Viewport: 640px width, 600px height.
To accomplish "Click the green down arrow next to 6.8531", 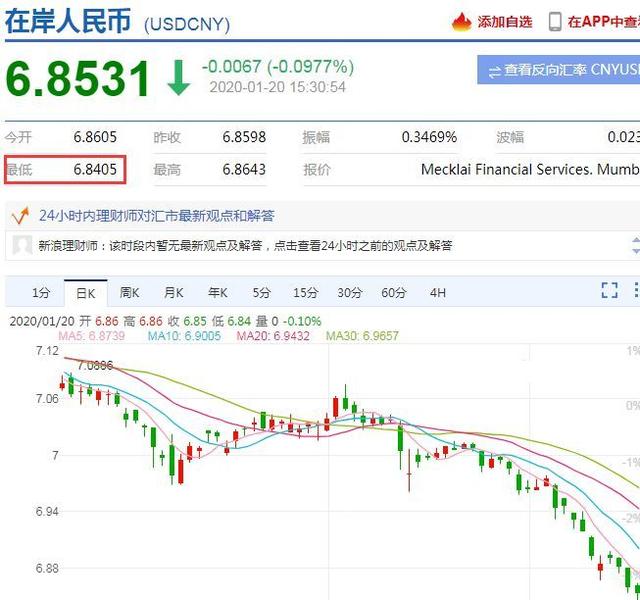I will pyautogui.click(x=179, y=78).
